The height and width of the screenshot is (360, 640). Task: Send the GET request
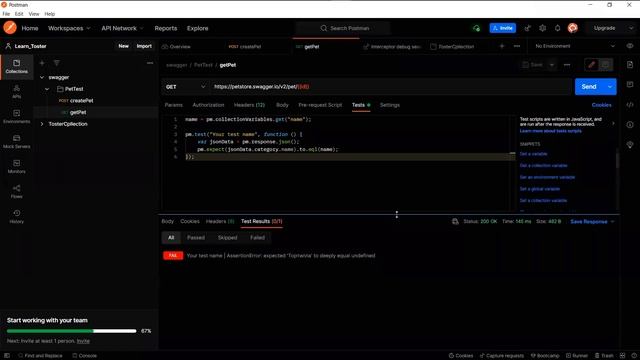(589, 87)
